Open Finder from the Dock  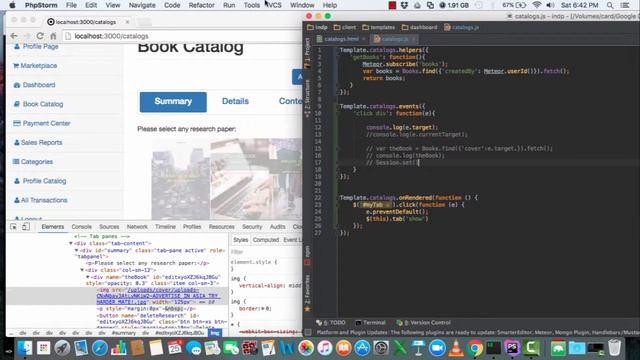pos(24,348)
